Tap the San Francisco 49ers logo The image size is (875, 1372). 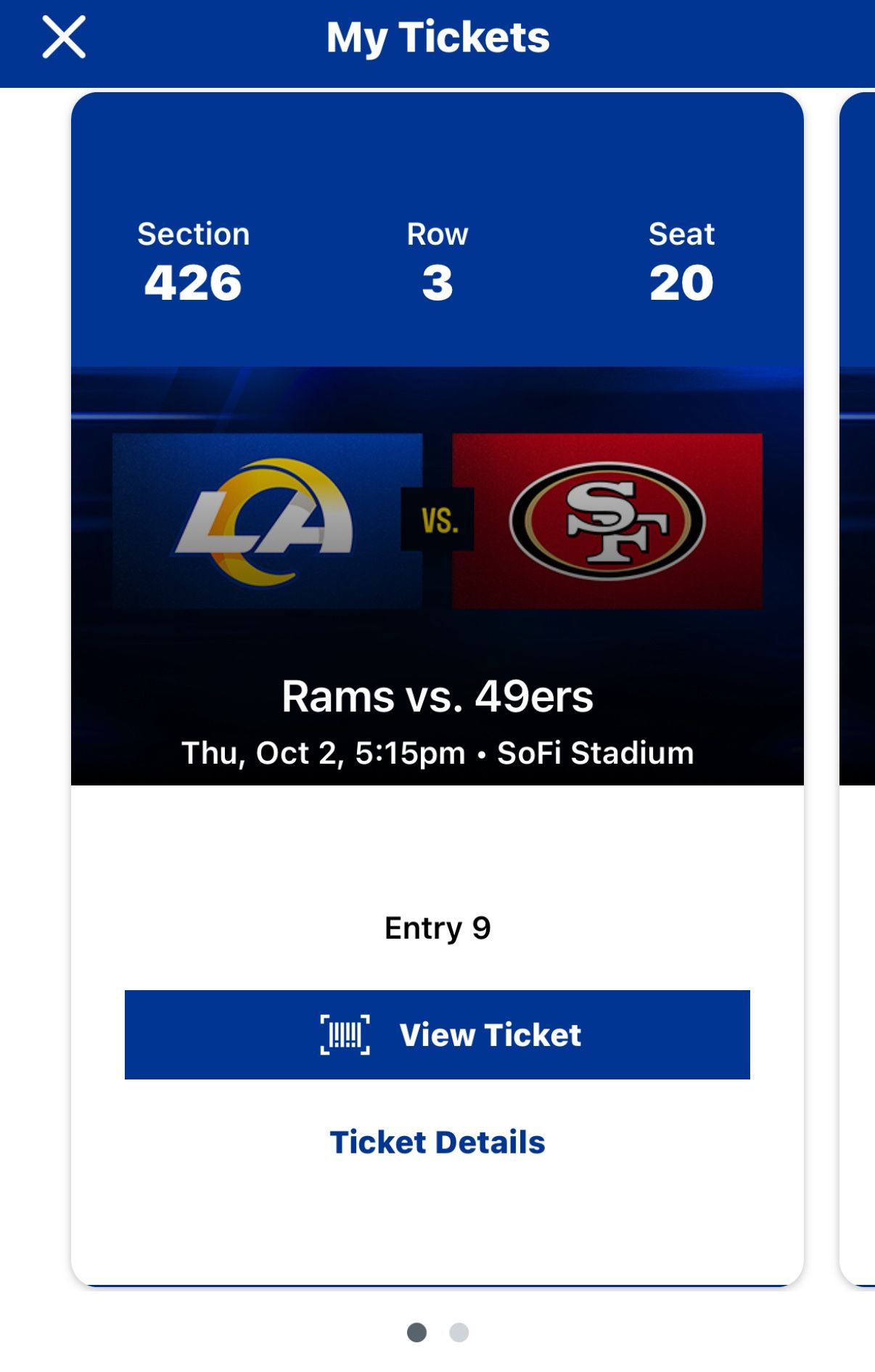click(607, 521)
